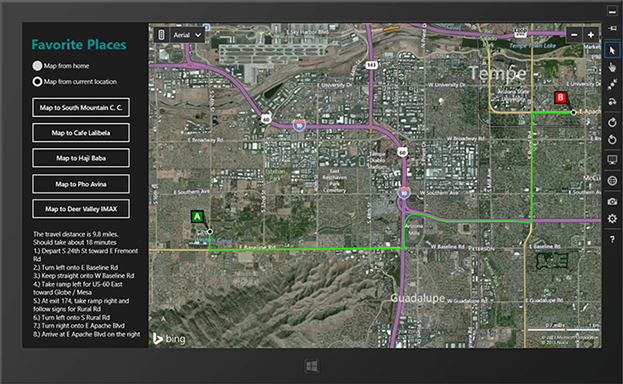This screenshot has width=623, height=384.
Task: Click 'Map to South Mountain C. C.' button
Action: click(81, 107)
